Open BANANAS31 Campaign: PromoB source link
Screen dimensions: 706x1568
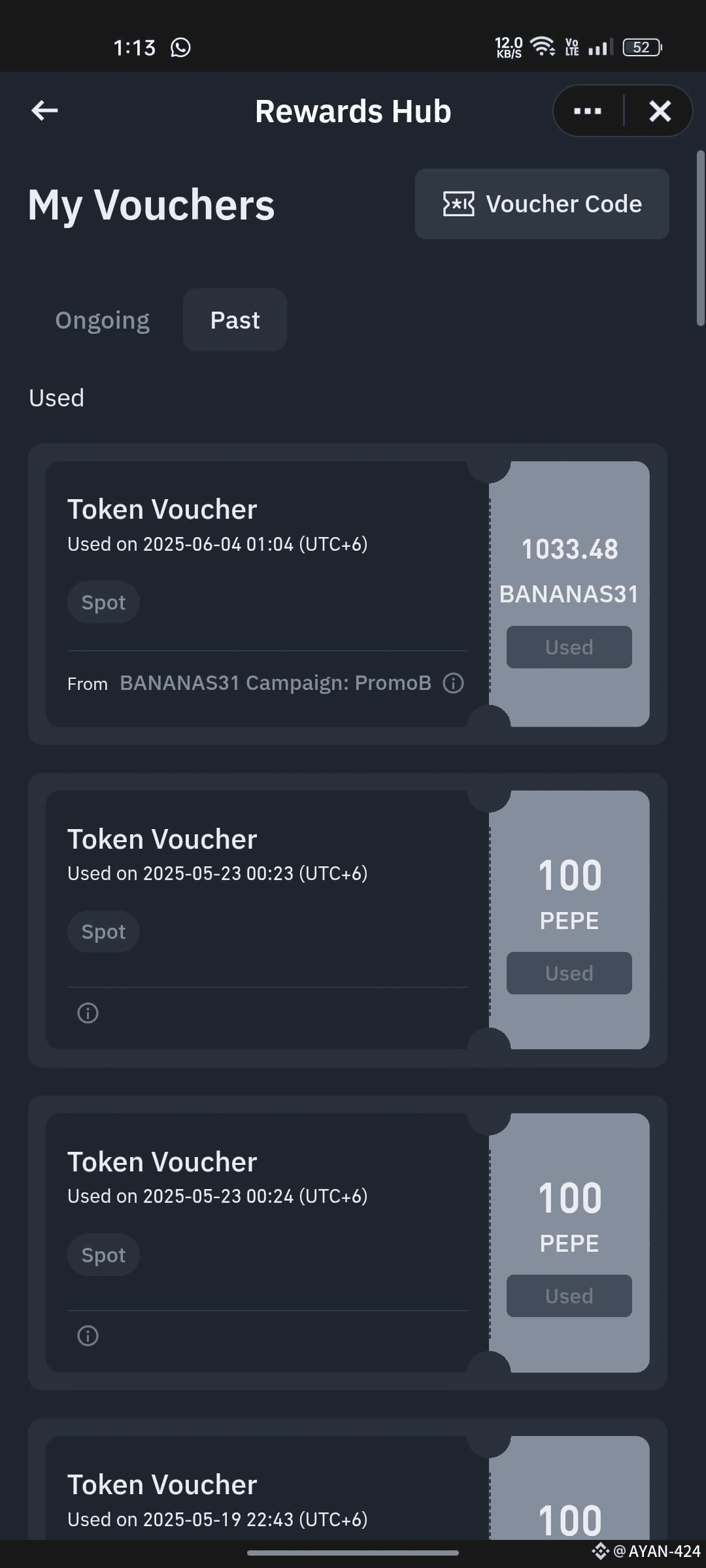pyautogui.click(x=275, y=683)
